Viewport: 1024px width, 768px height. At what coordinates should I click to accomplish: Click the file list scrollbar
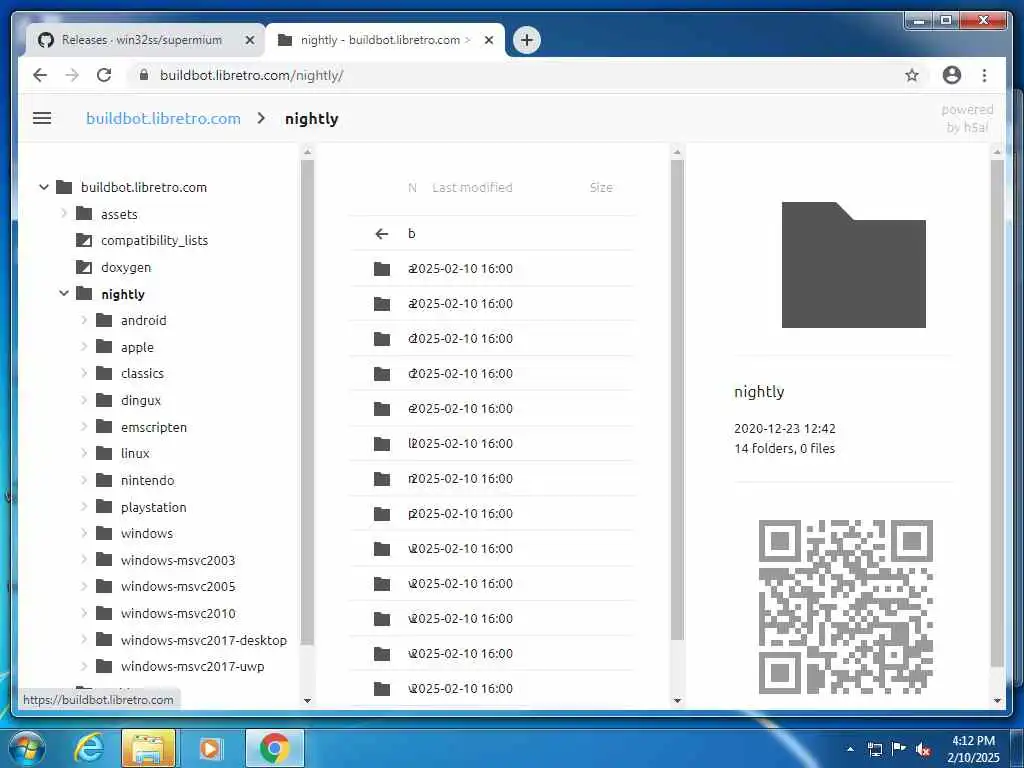tap(677, 398)
